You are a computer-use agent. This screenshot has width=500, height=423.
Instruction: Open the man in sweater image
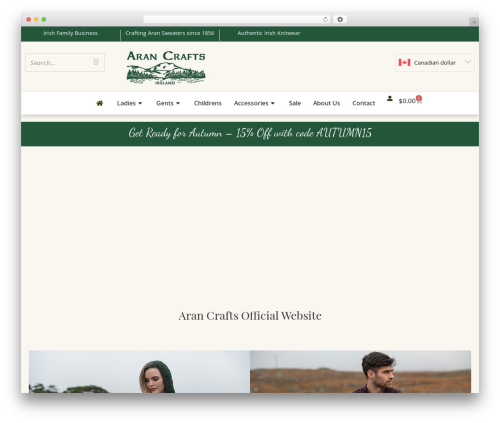[x=361, y=371]
